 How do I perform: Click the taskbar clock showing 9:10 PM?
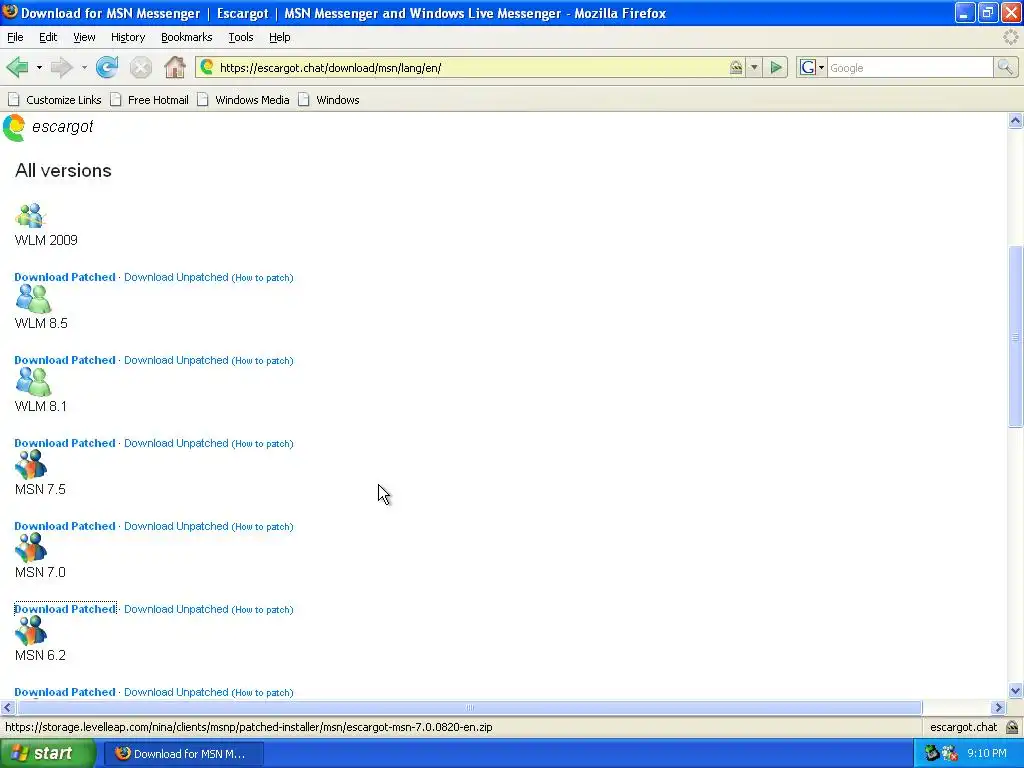click(987, 753)
